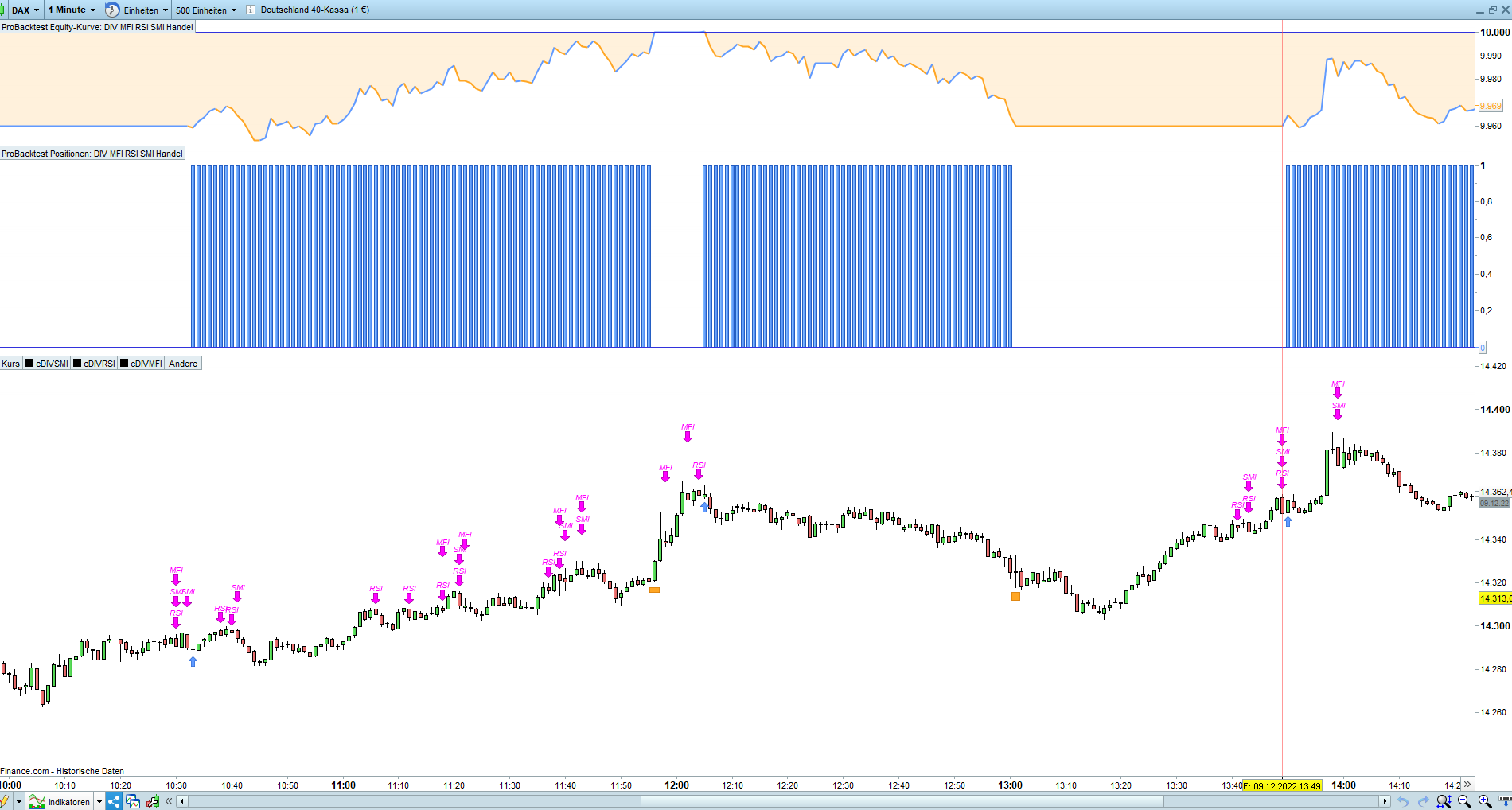Click the 12:00 time axis label
Screen dimensions: 1512x810
(x=676, y=785)
